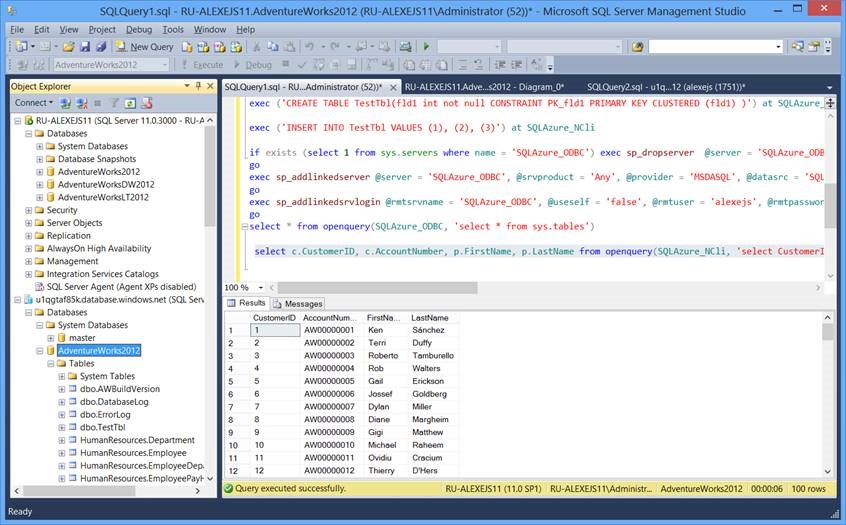Click the Properties Window toolbar icon
The width and height of the screenshot is (846, 525).
pos(814,47)
